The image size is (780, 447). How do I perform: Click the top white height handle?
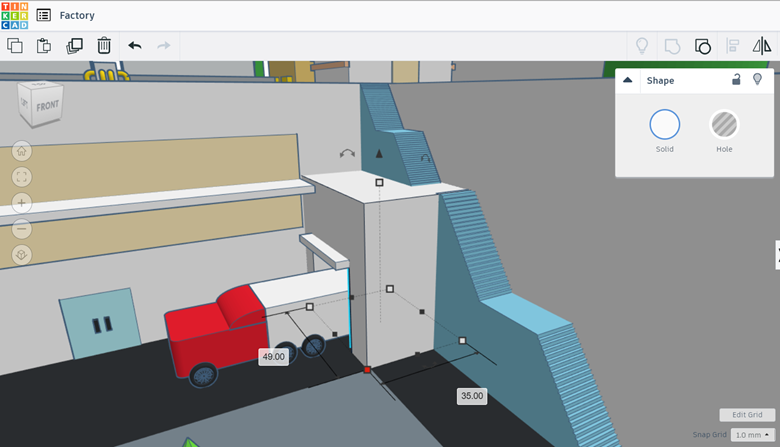click(380, 182)
